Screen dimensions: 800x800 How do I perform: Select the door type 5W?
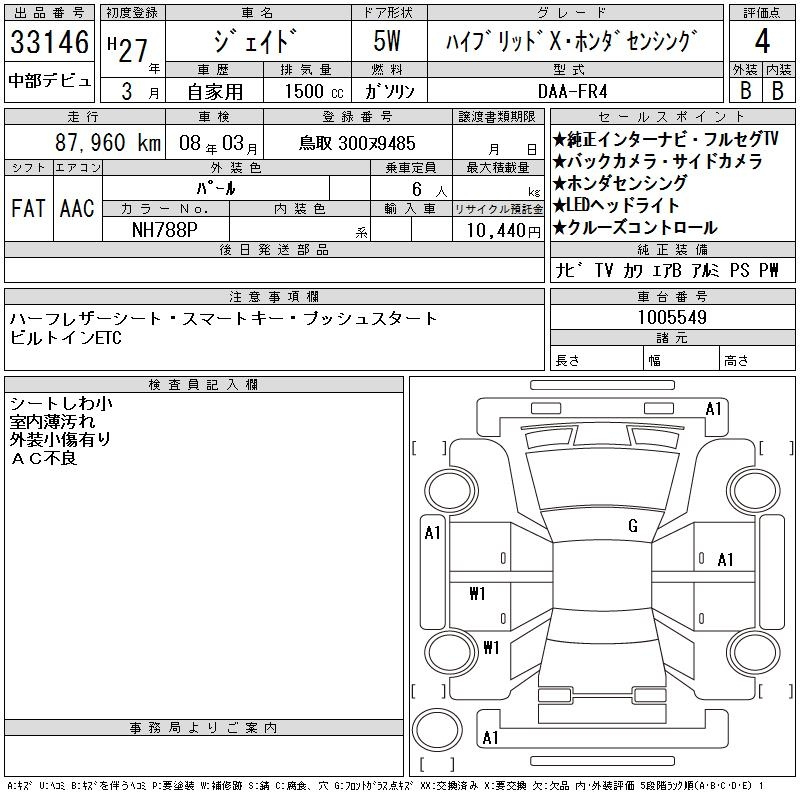(x=387, y=41)
